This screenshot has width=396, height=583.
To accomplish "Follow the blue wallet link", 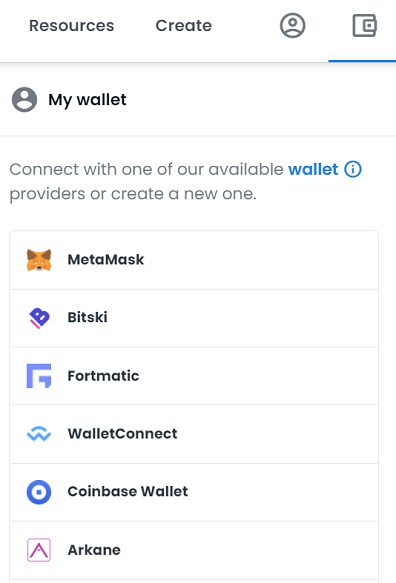I will (x=313, y=170).
